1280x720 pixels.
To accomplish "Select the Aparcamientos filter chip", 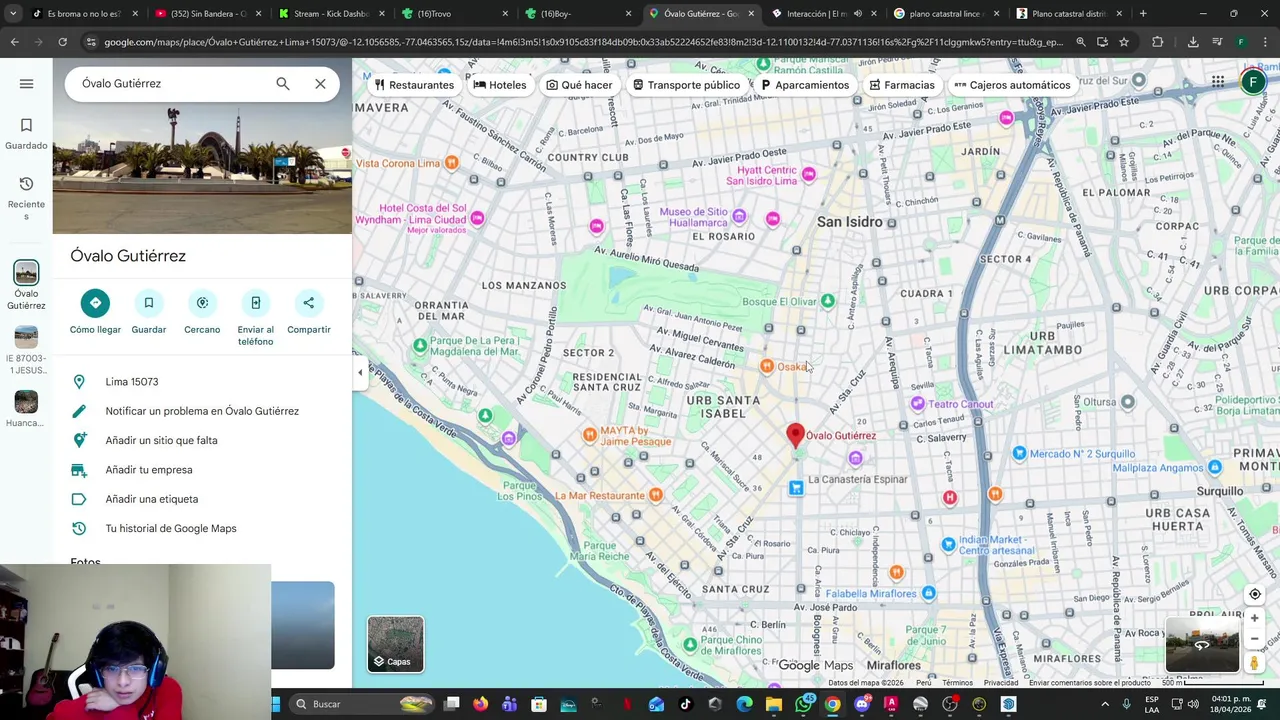I will point(805,85).
